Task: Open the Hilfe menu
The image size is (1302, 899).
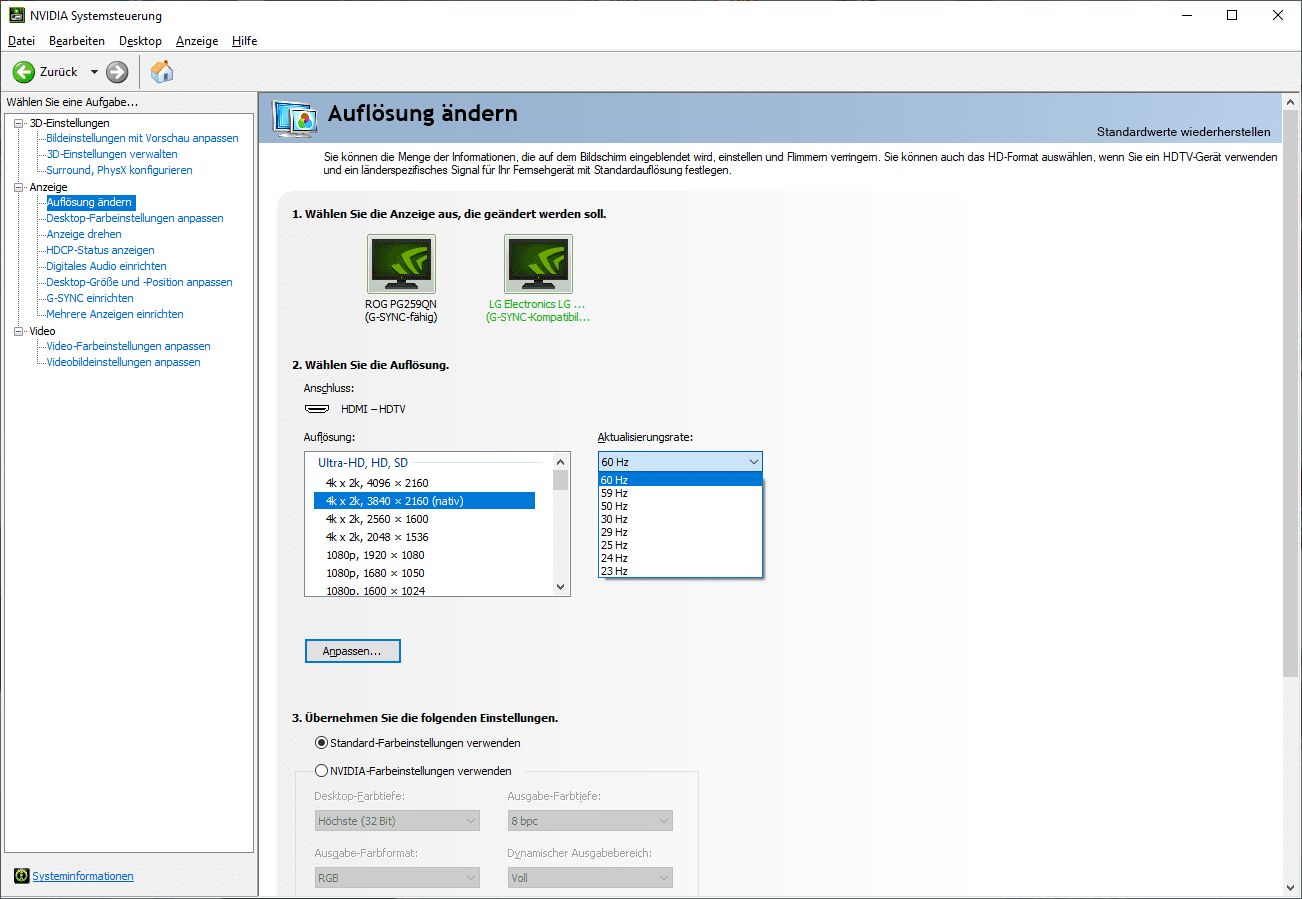Action: point(244,41)
